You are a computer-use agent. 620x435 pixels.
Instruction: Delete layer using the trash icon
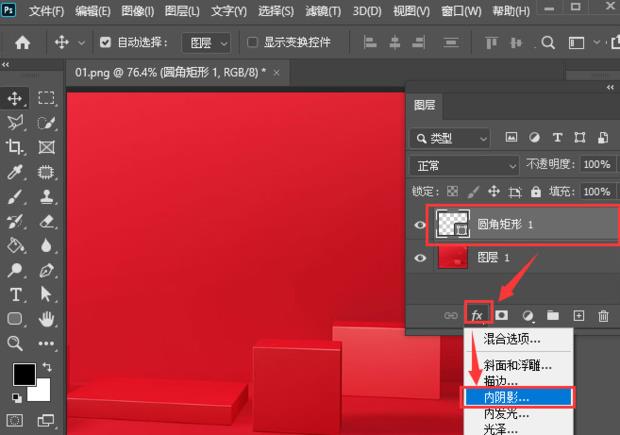(603, 316)
